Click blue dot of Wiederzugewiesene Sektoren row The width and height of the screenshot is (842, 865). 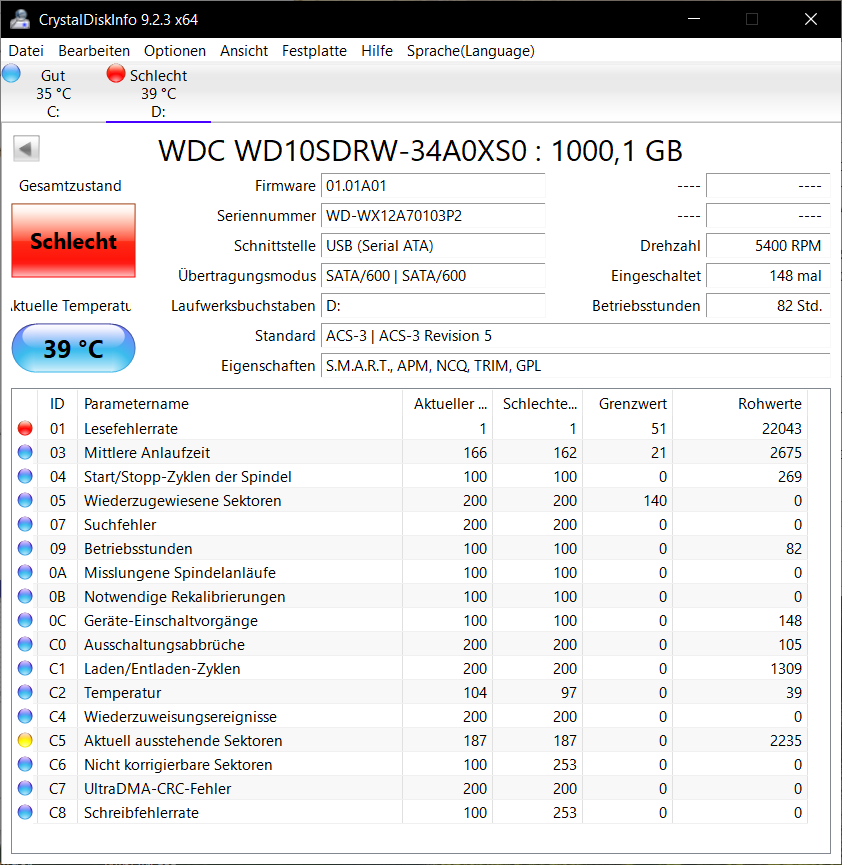pyautogui.click(x=25, y=500)
